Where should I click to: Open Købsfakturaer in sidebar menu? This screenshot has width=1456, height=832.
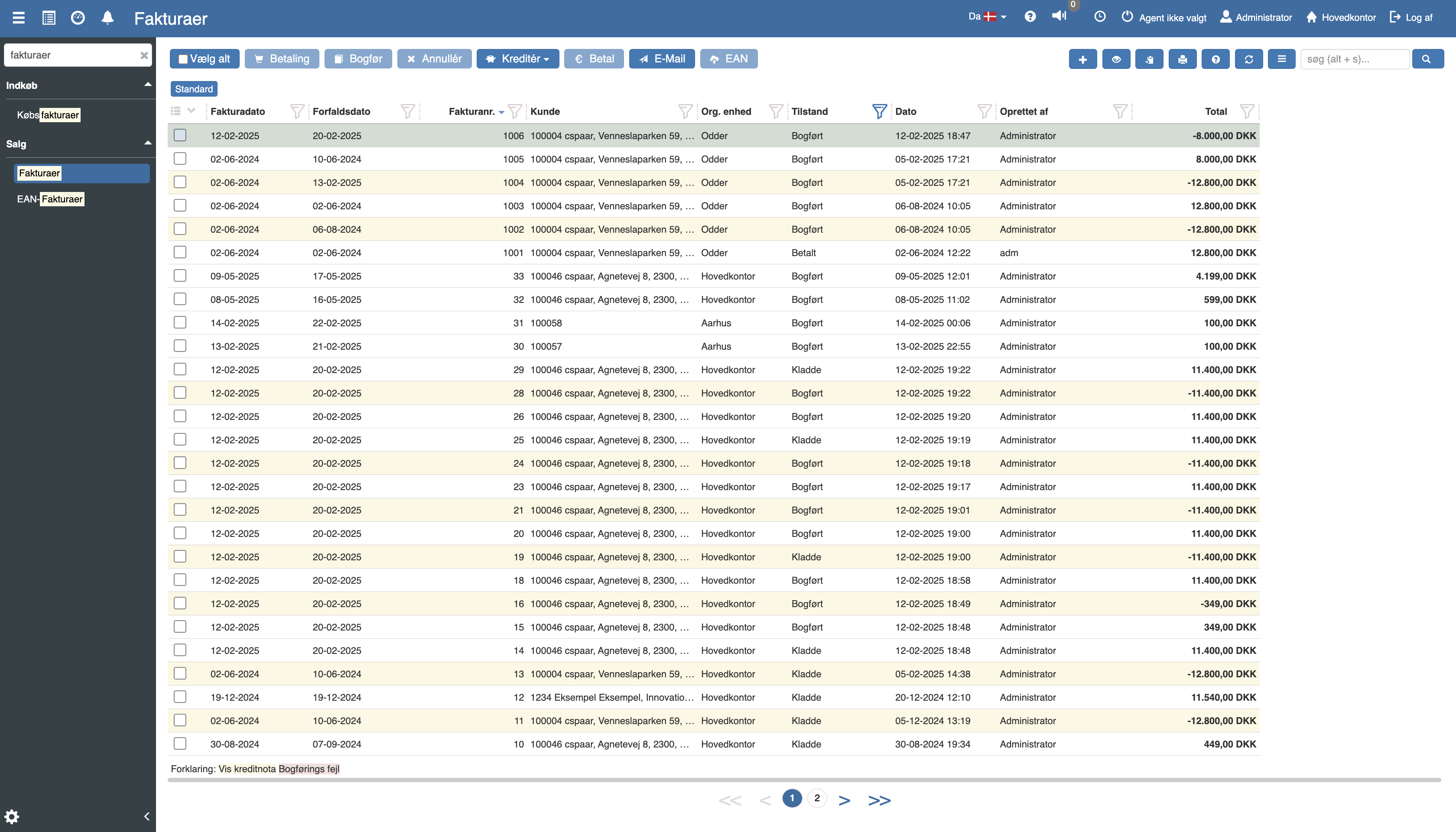(x=48, y=115)
